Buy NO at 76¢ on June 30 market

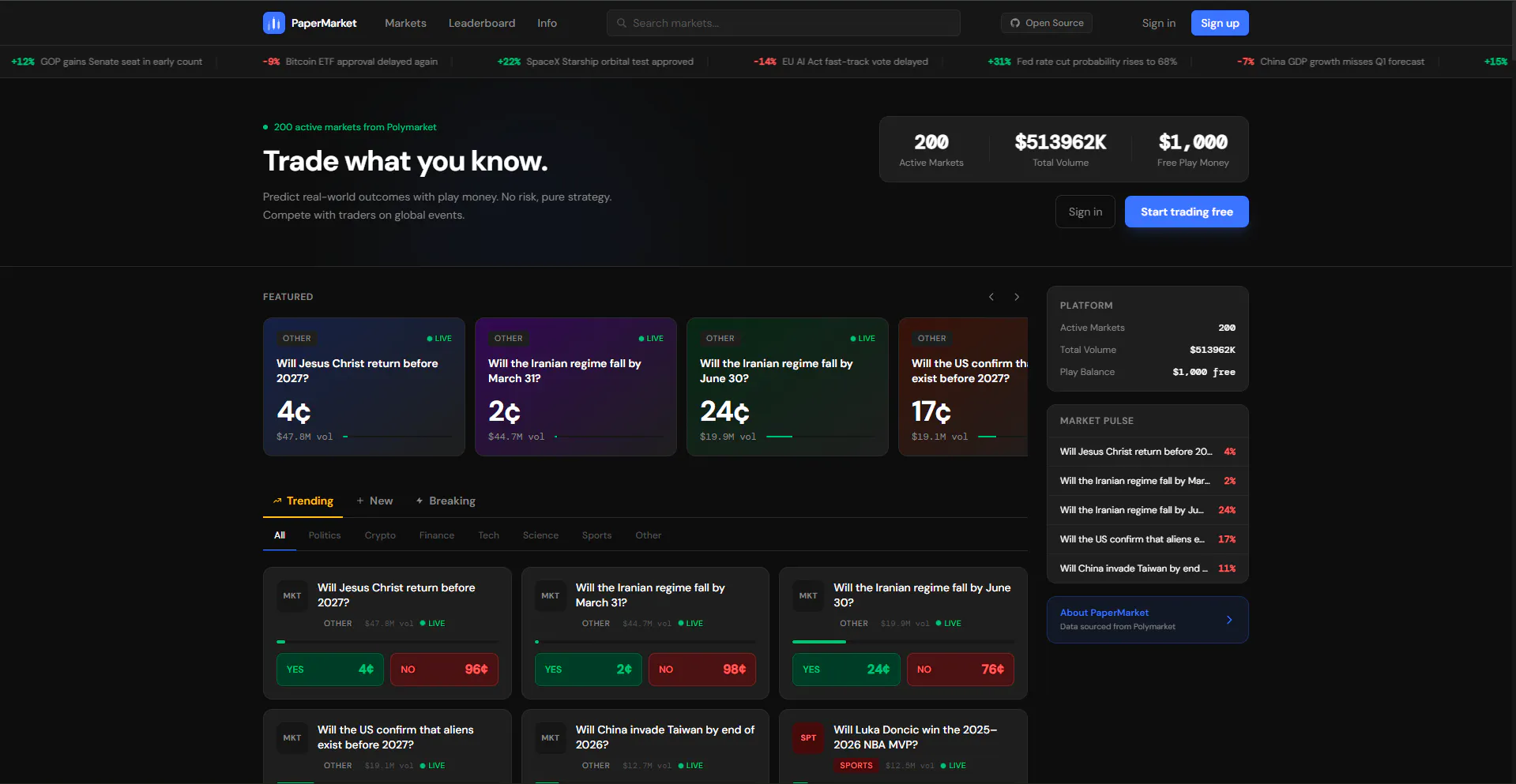click(x=961, y=670)
